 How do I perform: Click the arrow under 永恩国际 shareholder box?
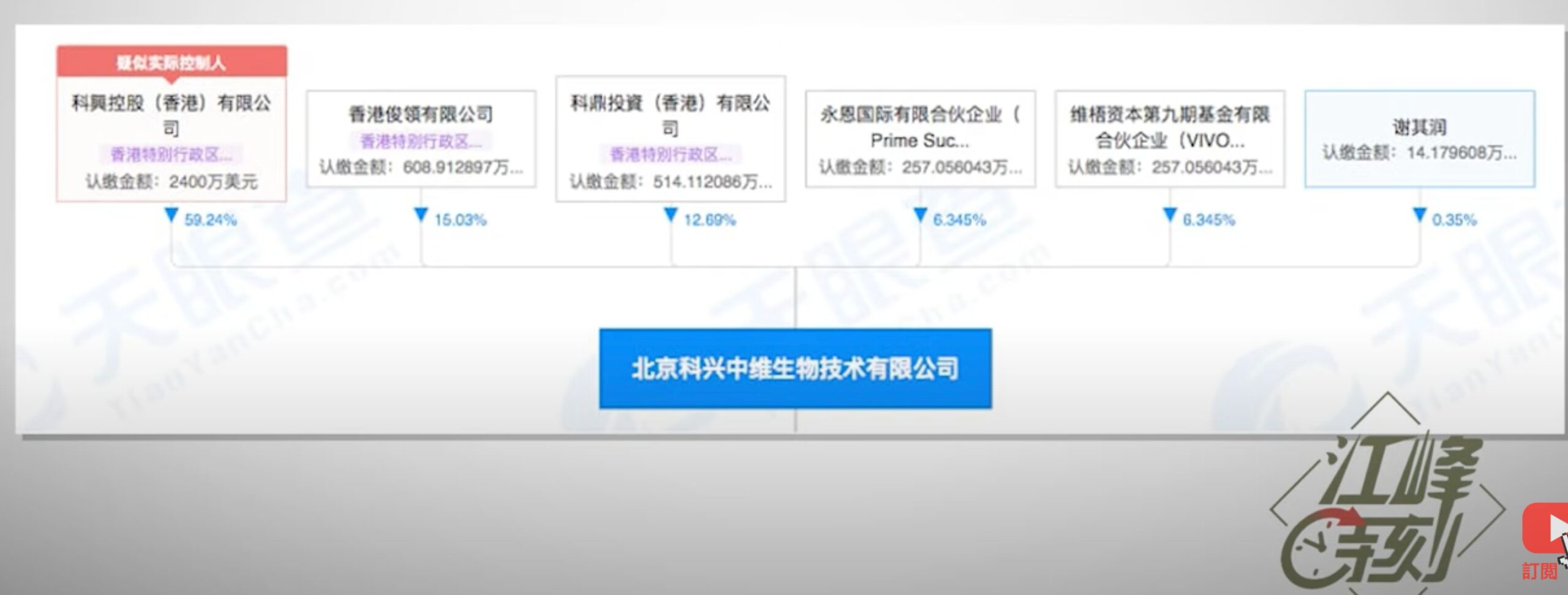920,215
